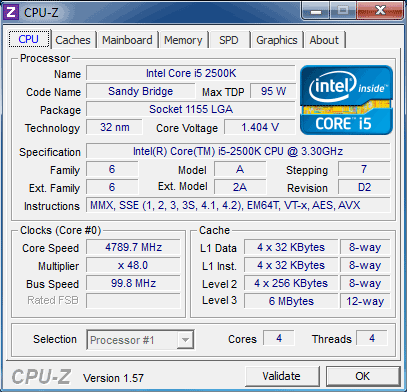The image size is (407, 392).
Task: Show the Graphics tab
Action: [x=277, y=40]
